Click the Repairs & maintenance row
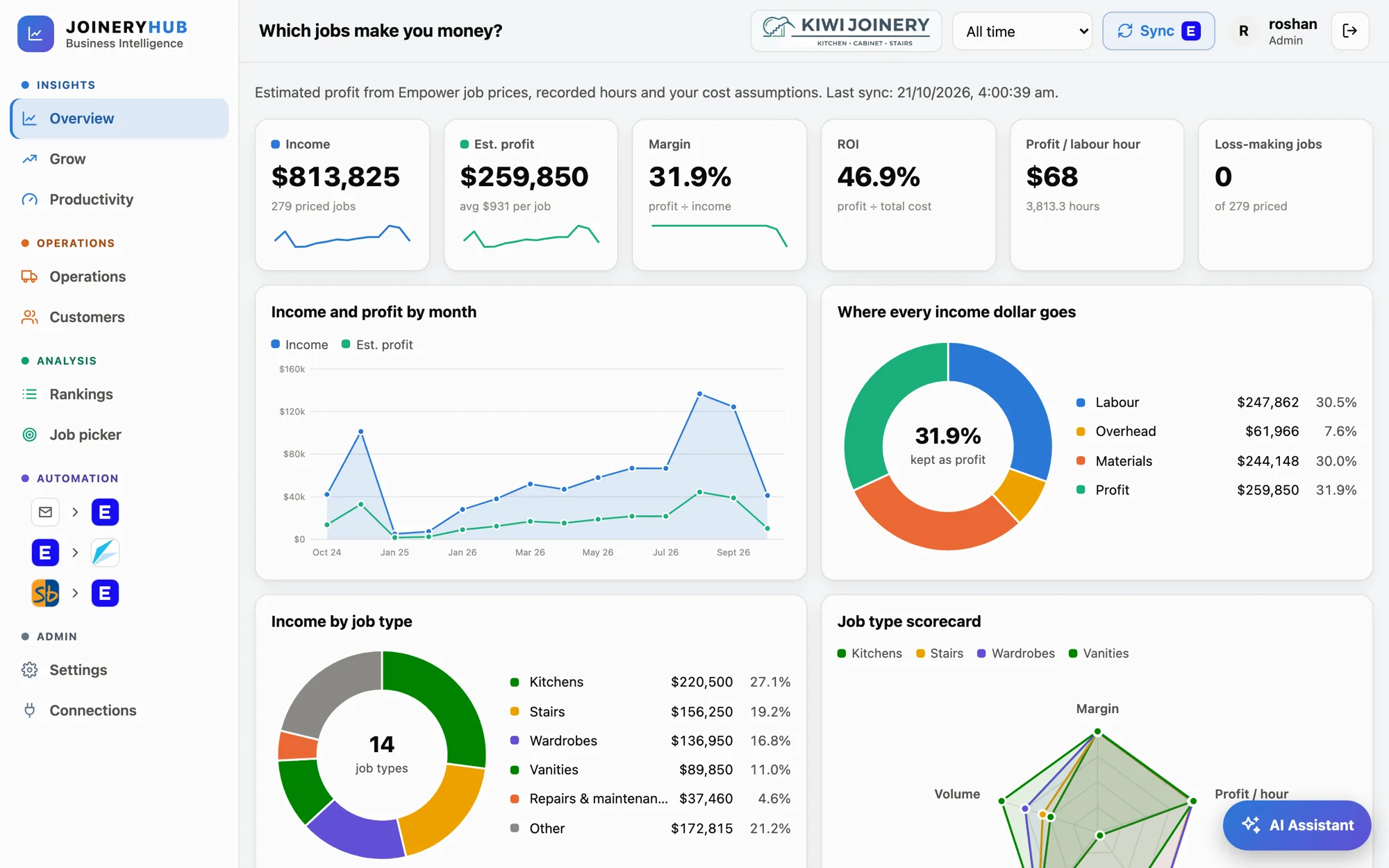The width and height of the screenshot is (1389, 868). coord(650,799)
